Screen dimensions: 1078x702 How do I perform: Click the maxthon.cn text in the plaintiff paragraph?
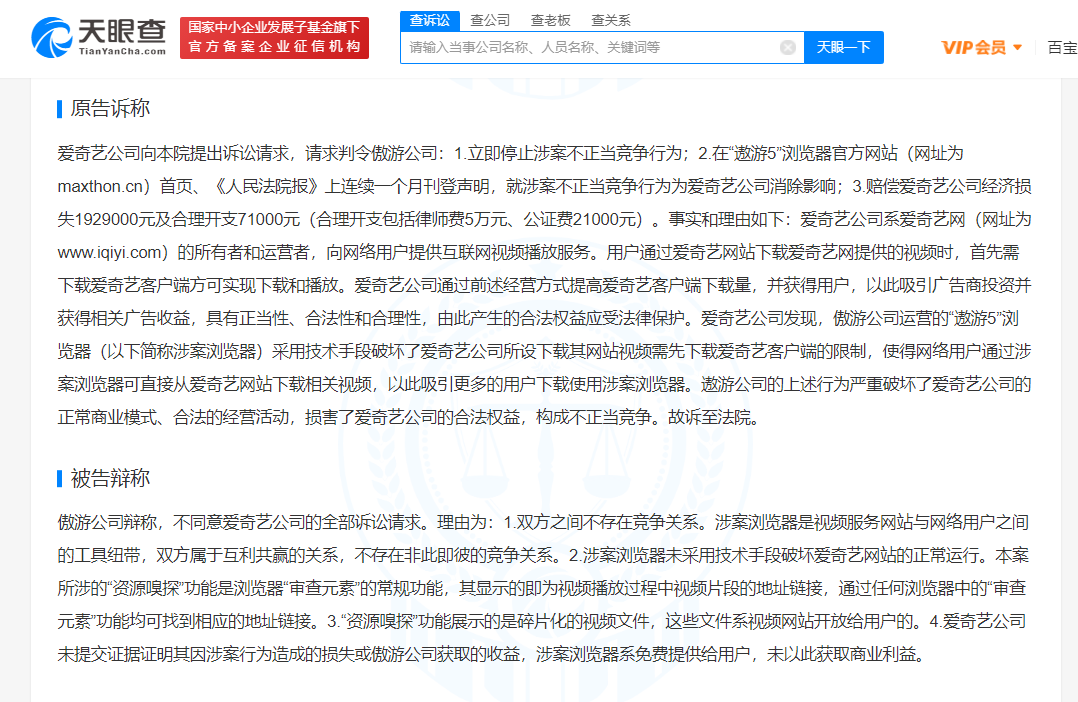[100, 186]
